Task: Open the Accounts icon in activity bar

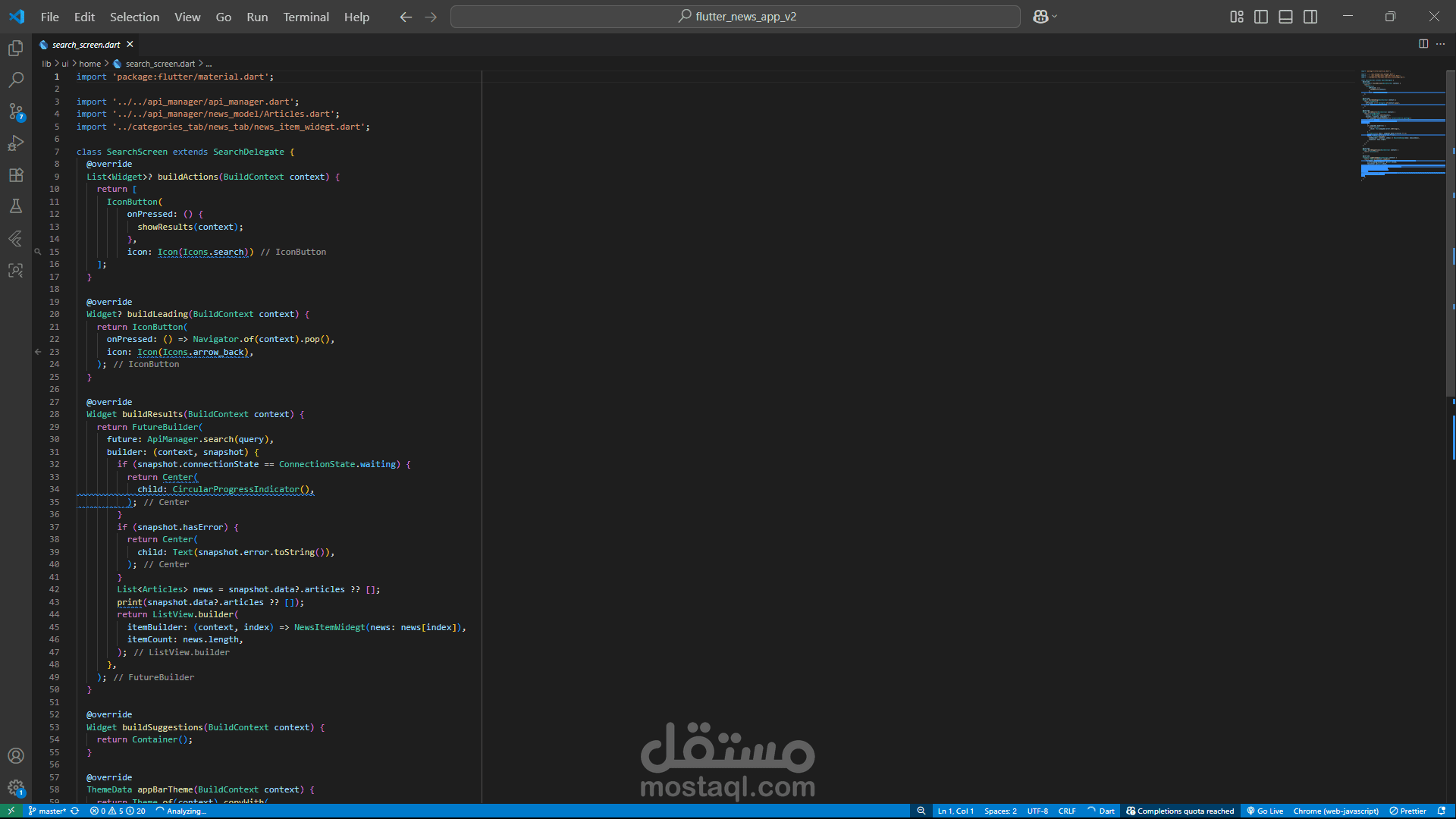Action: (16, 755)
